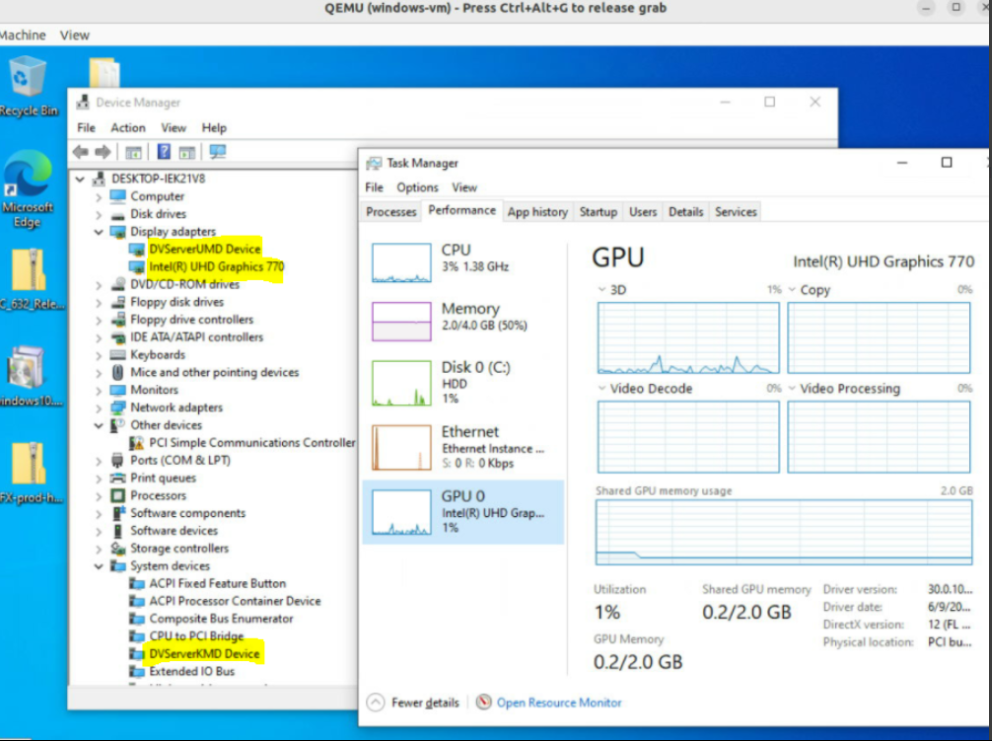Switch to the Startup tab
Screen dimensions: 992x741
click(x=598, y=212)
